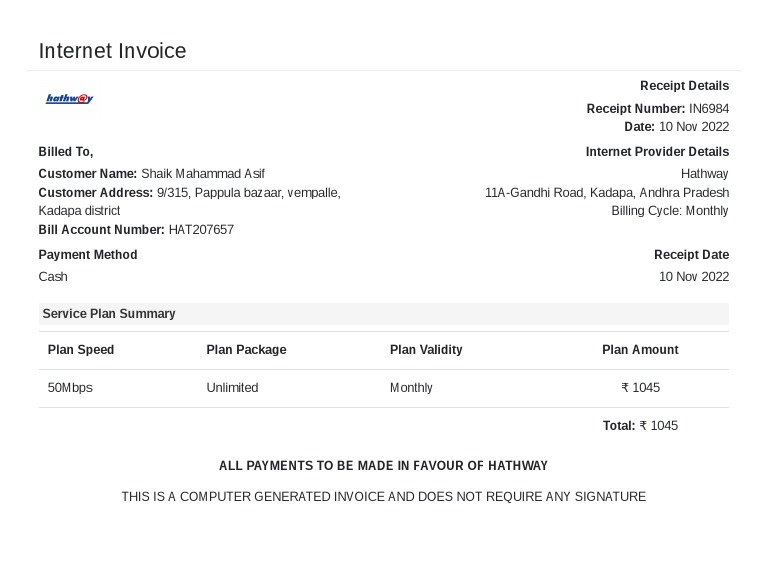Click the Receipt Date value below Receipt Date heading
Screen dimensions: 768x576
[694, 277]
